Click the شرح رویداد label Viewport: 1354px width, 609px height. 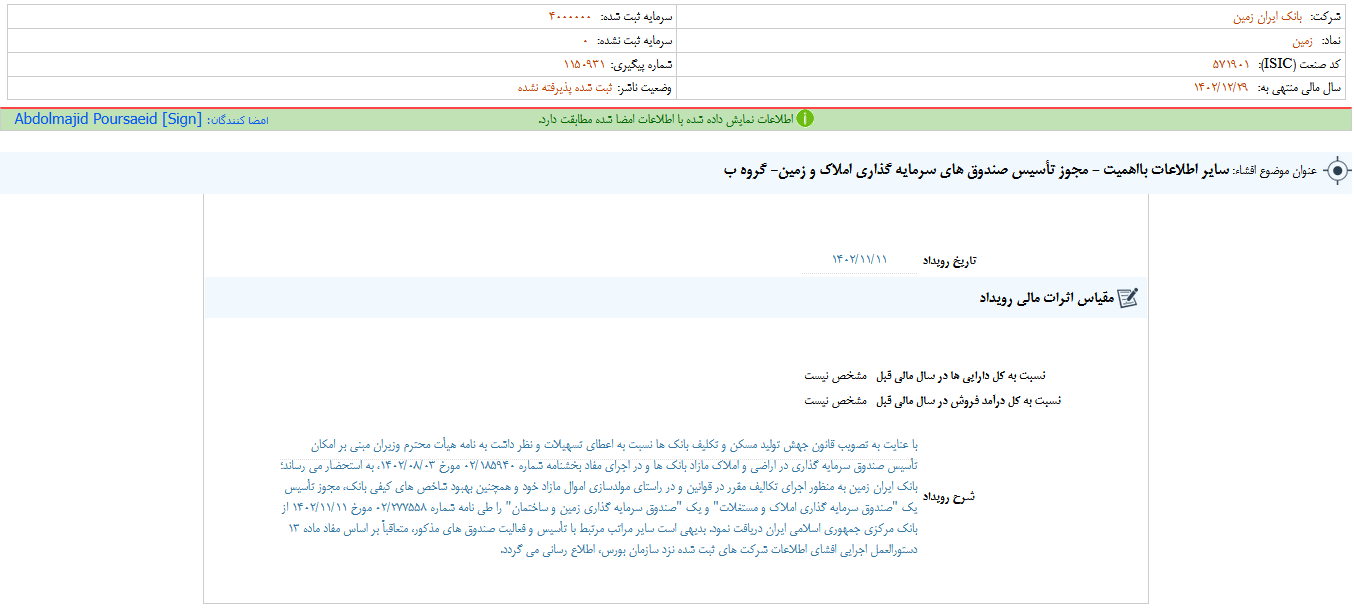coord(948,497)
